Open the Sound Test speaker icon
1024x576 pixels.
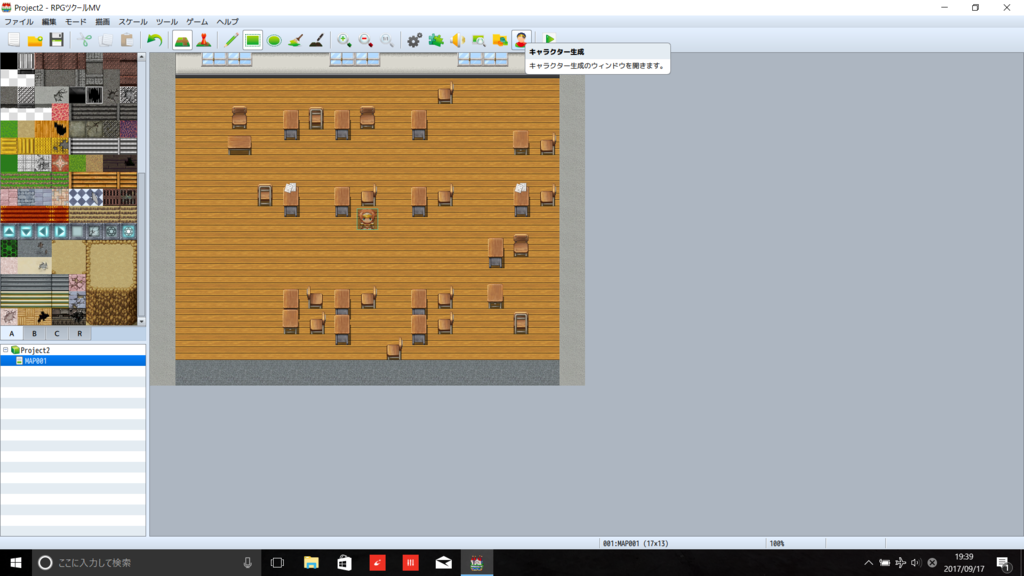(457, 40)
